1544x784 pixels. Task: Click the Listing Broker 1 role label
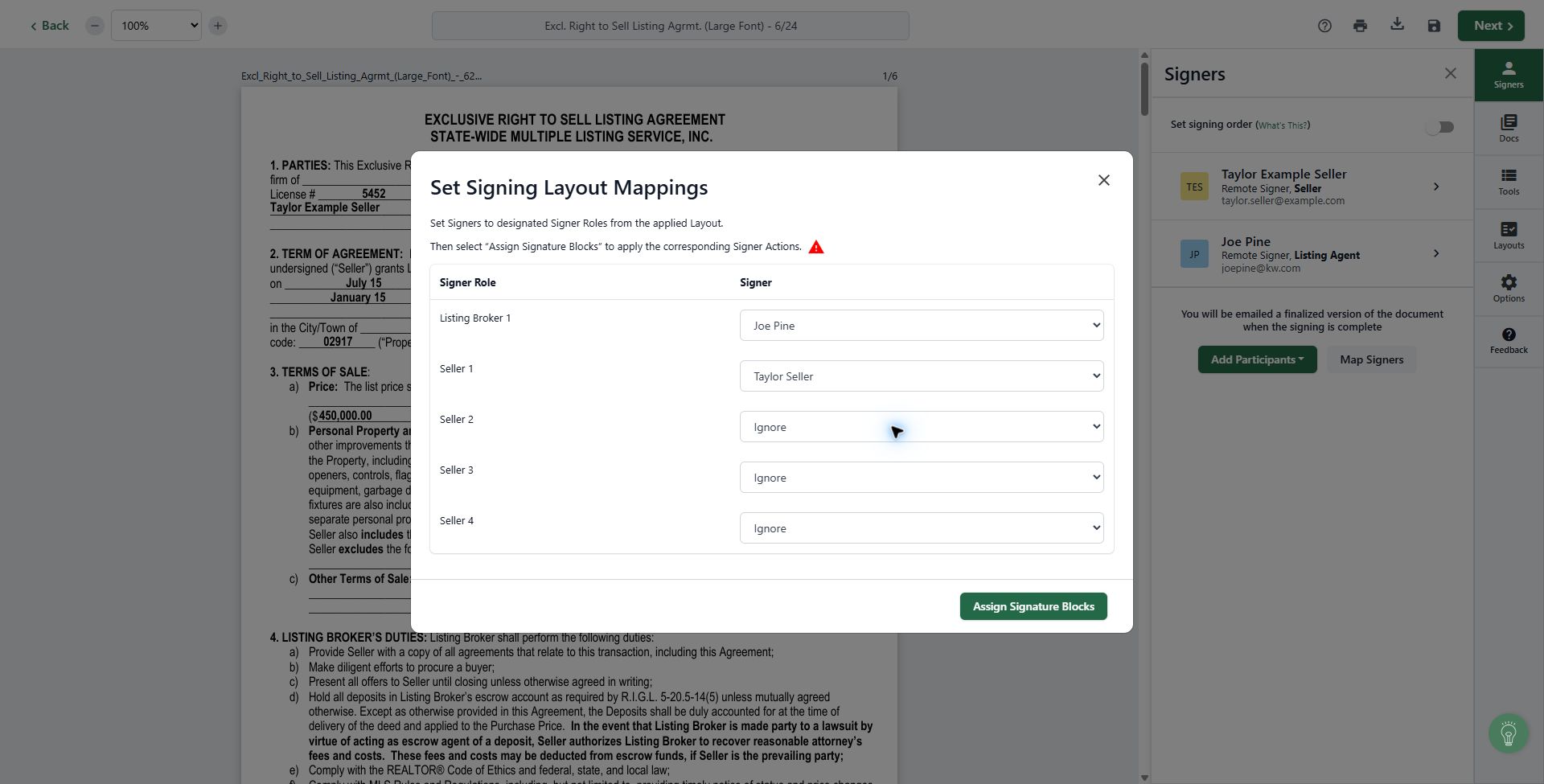point(475,318)
